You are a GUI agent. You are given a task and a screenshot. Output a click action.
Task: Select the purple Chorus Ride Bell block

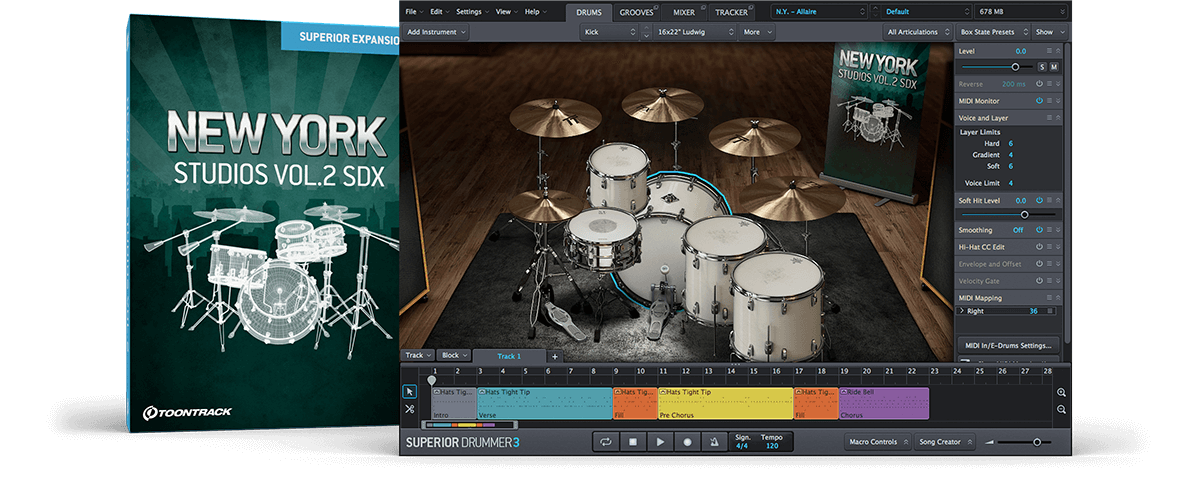click(x=884, y=403)
